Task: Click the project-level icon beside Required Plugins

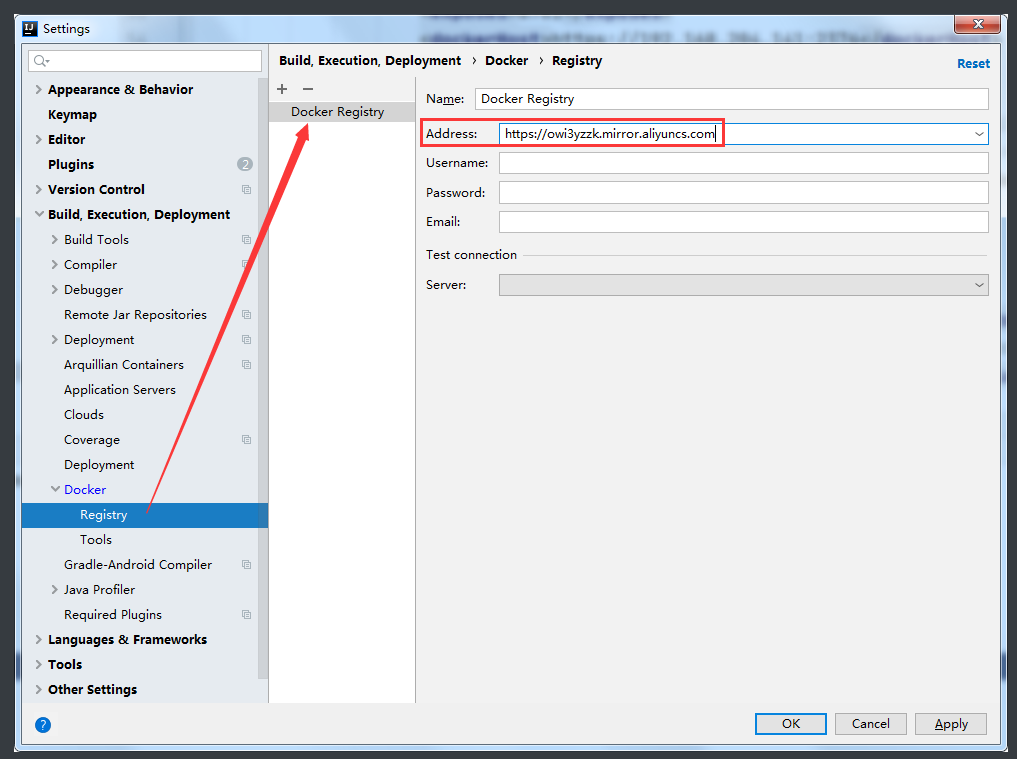Action: pos(246,615)
